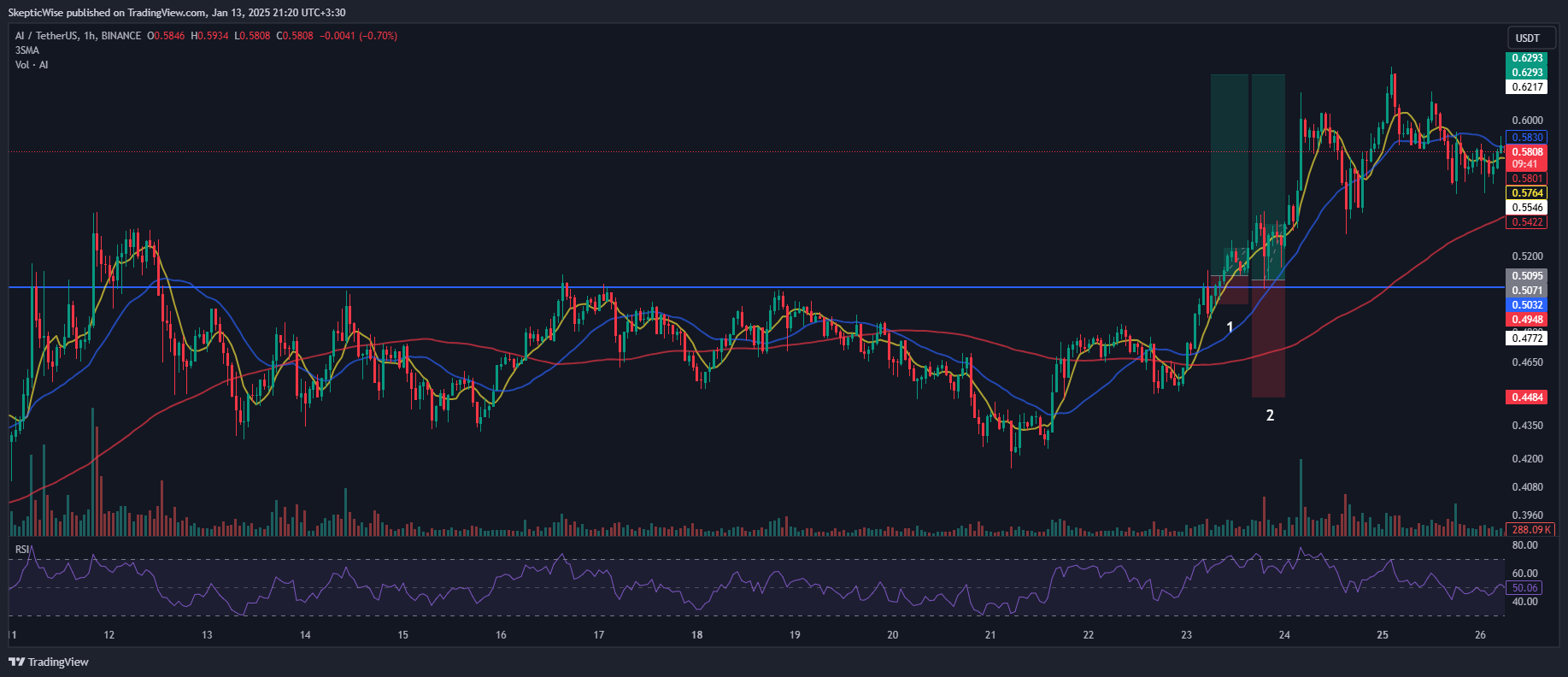The width and height of the screenshot is (1568, 677).
Task: Click the blue 0.5830 SMA price label
Action: [1527, 138]
